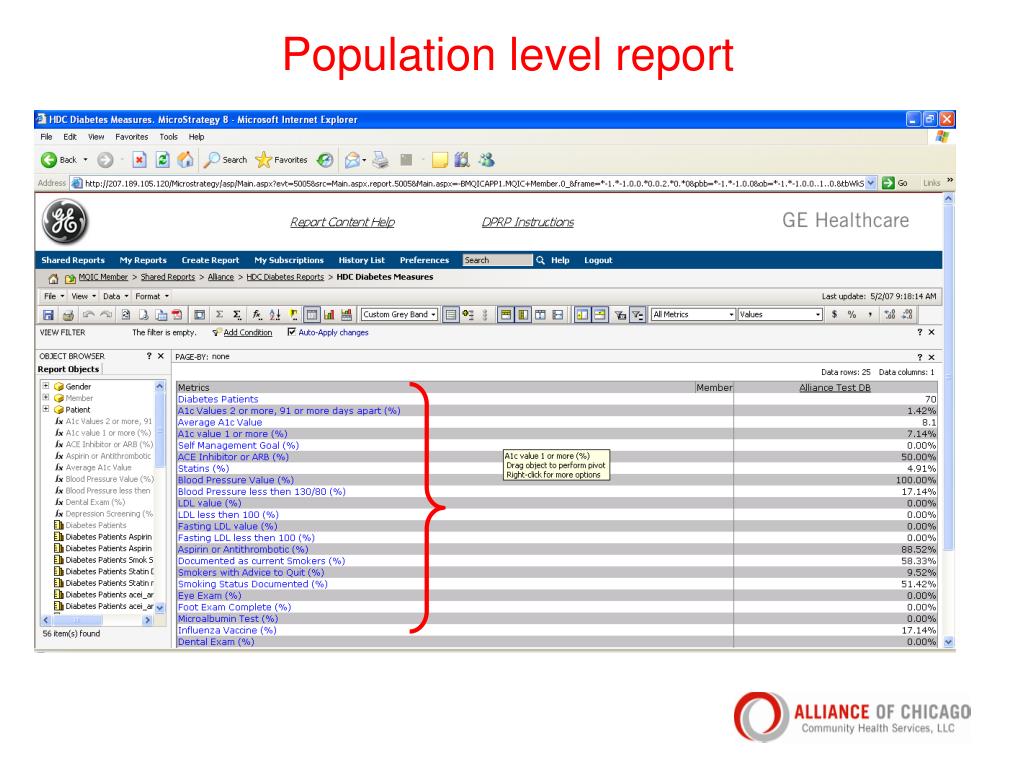Image resolution: width=1024 pixels, height=768 pixels.
Task: Click the Decrease decimal icon
Action: (x=907, y=315)
